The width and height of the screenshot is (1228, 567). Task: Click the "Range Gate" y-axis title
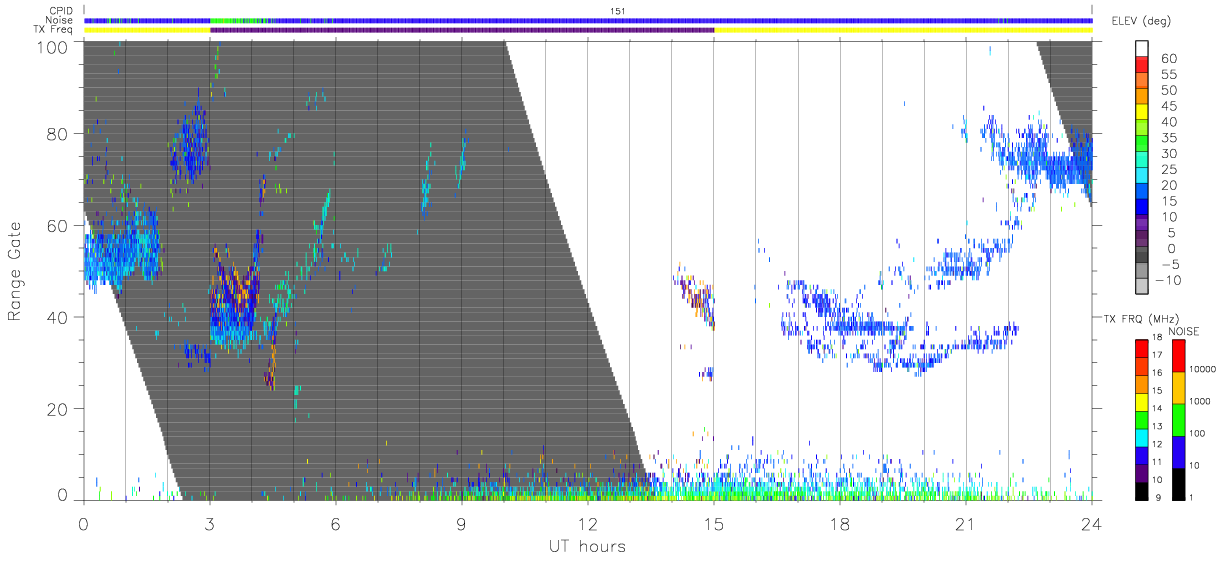(16, 270)
